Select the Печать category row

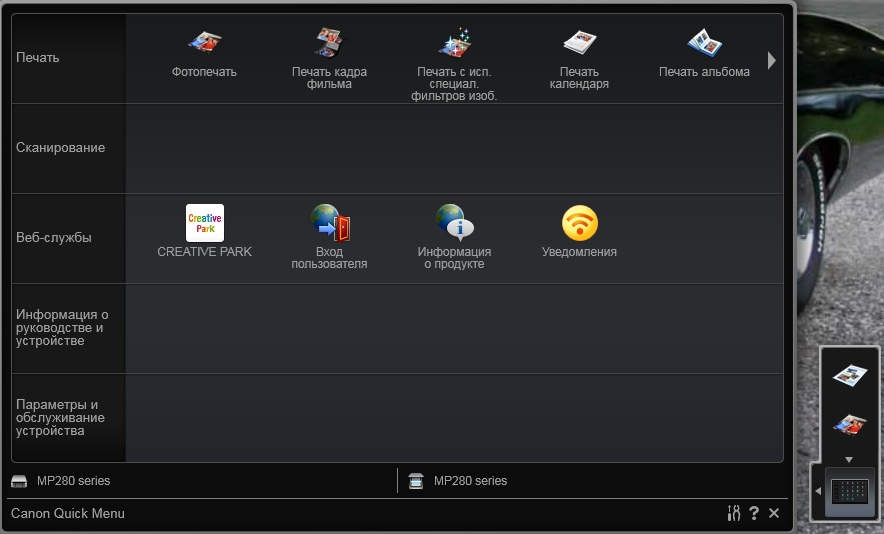coord(68,58)
